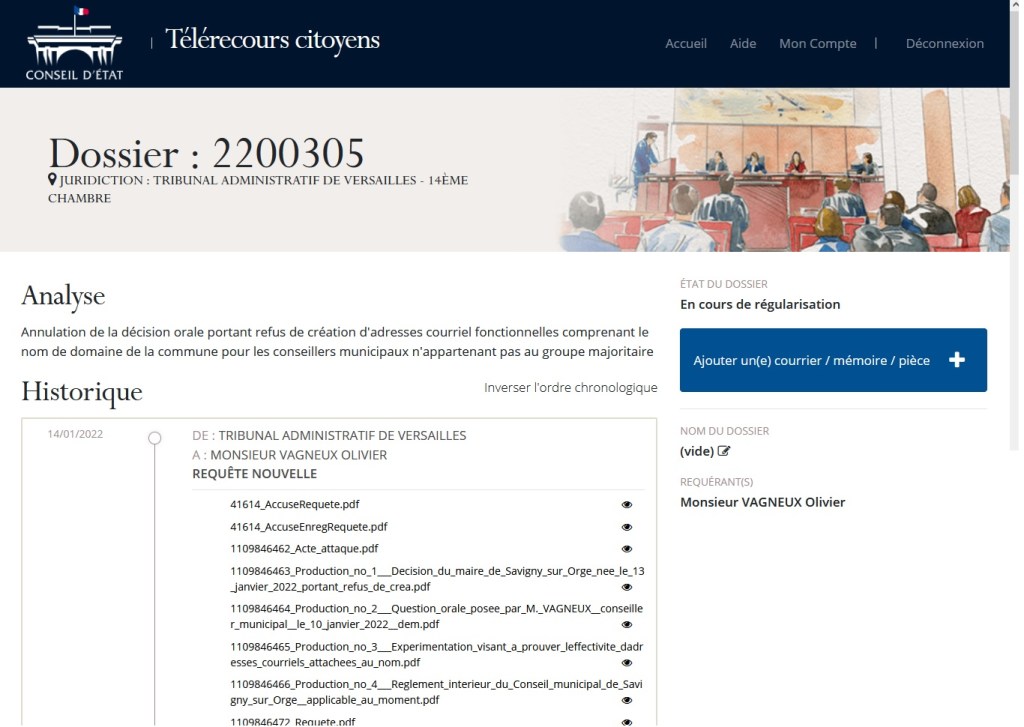Click the Télérecours citoyens site title
Screen dimensions: 1024x727
pos(272,41)
